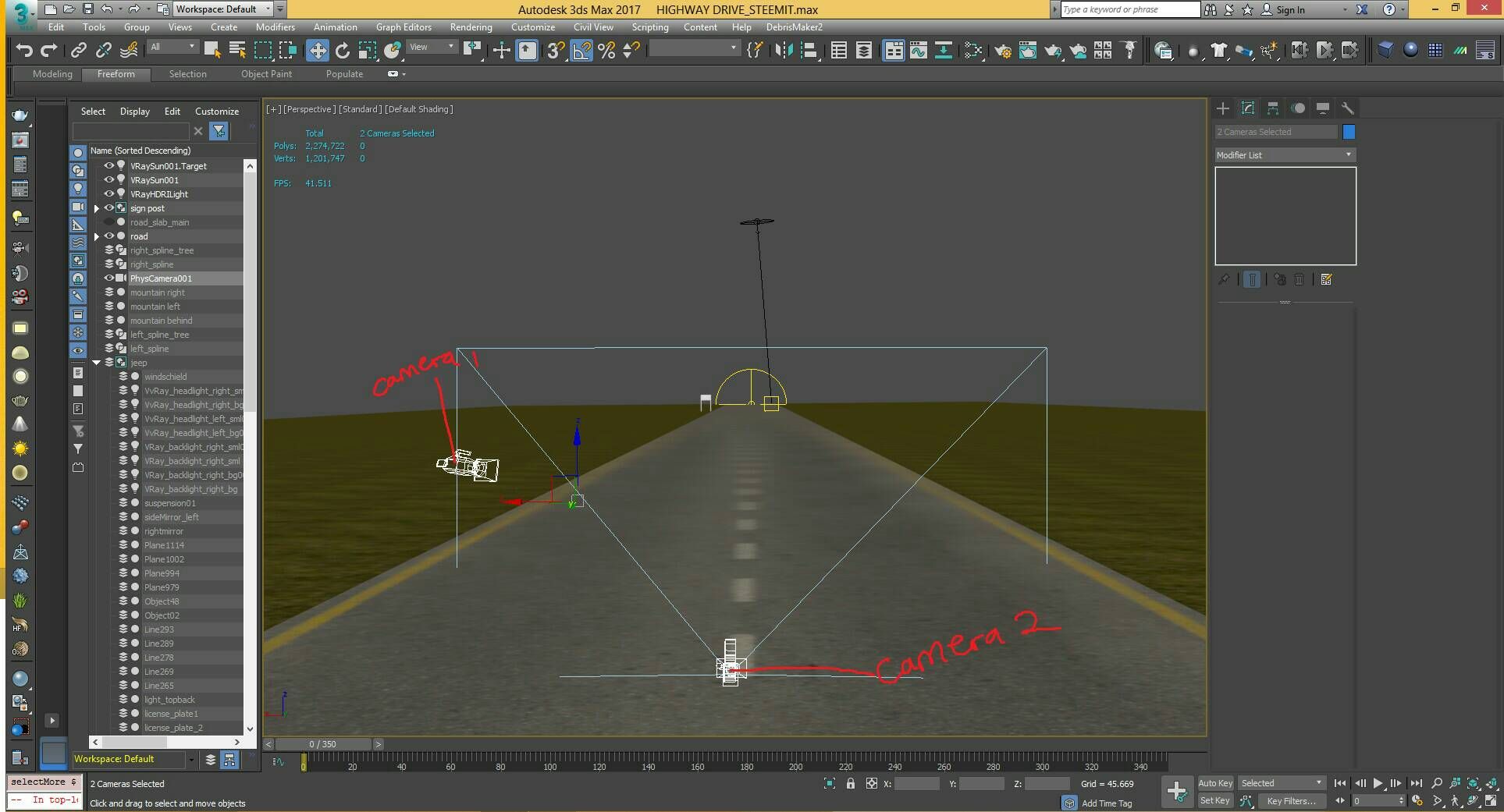Toggle the 3D Snaps icon
The height and width of the screenshot is (812, 1504).
(556, 51)
